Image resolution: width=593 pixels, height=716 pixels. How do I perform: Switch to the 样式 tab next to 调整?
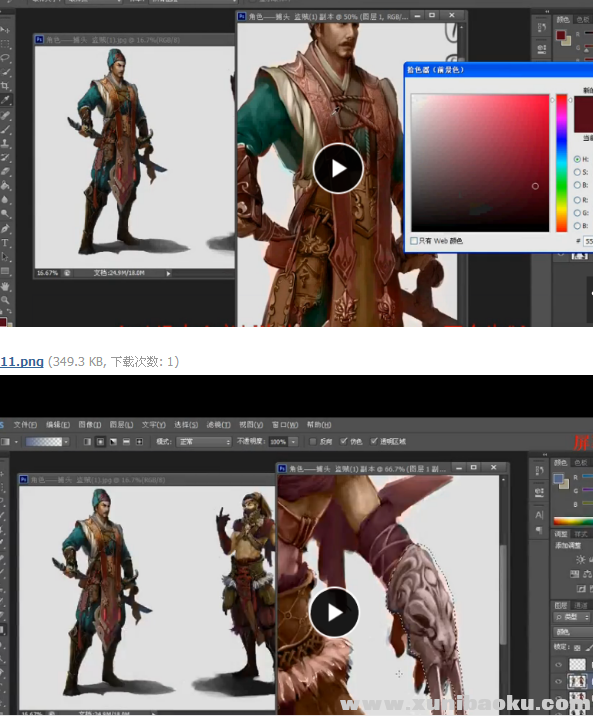pyautogui.click(x=581, y=534)
